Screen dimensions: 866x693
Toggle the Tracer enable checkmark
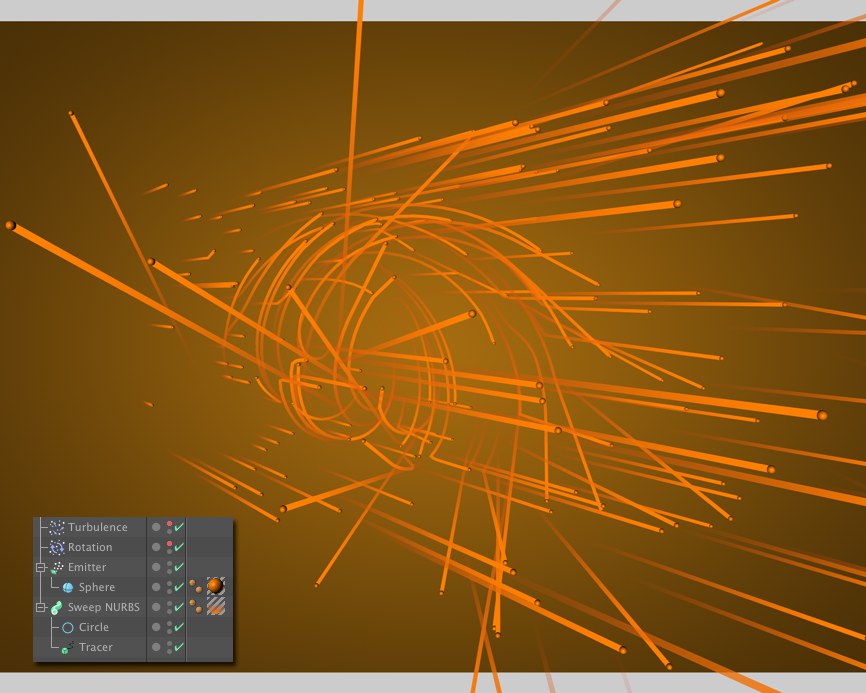click(x=180, y=647)
